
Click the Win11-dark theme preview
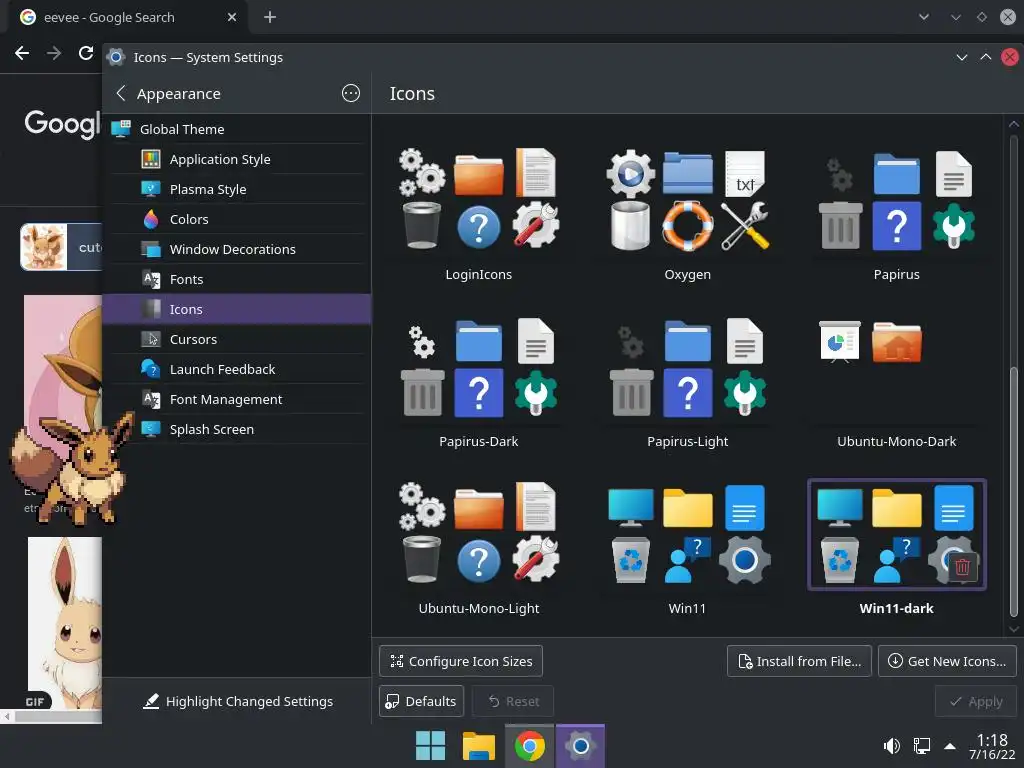pos(897,534)
